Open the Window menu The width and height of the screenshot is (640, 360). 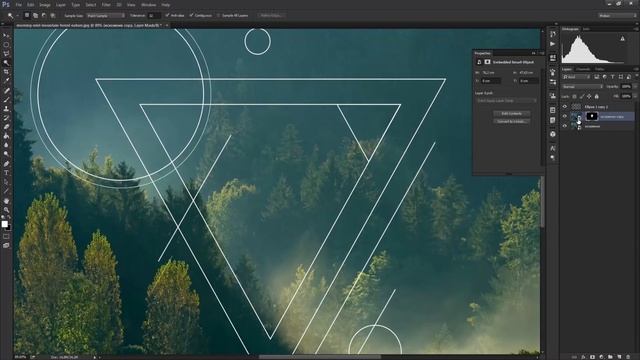(149, 5)
